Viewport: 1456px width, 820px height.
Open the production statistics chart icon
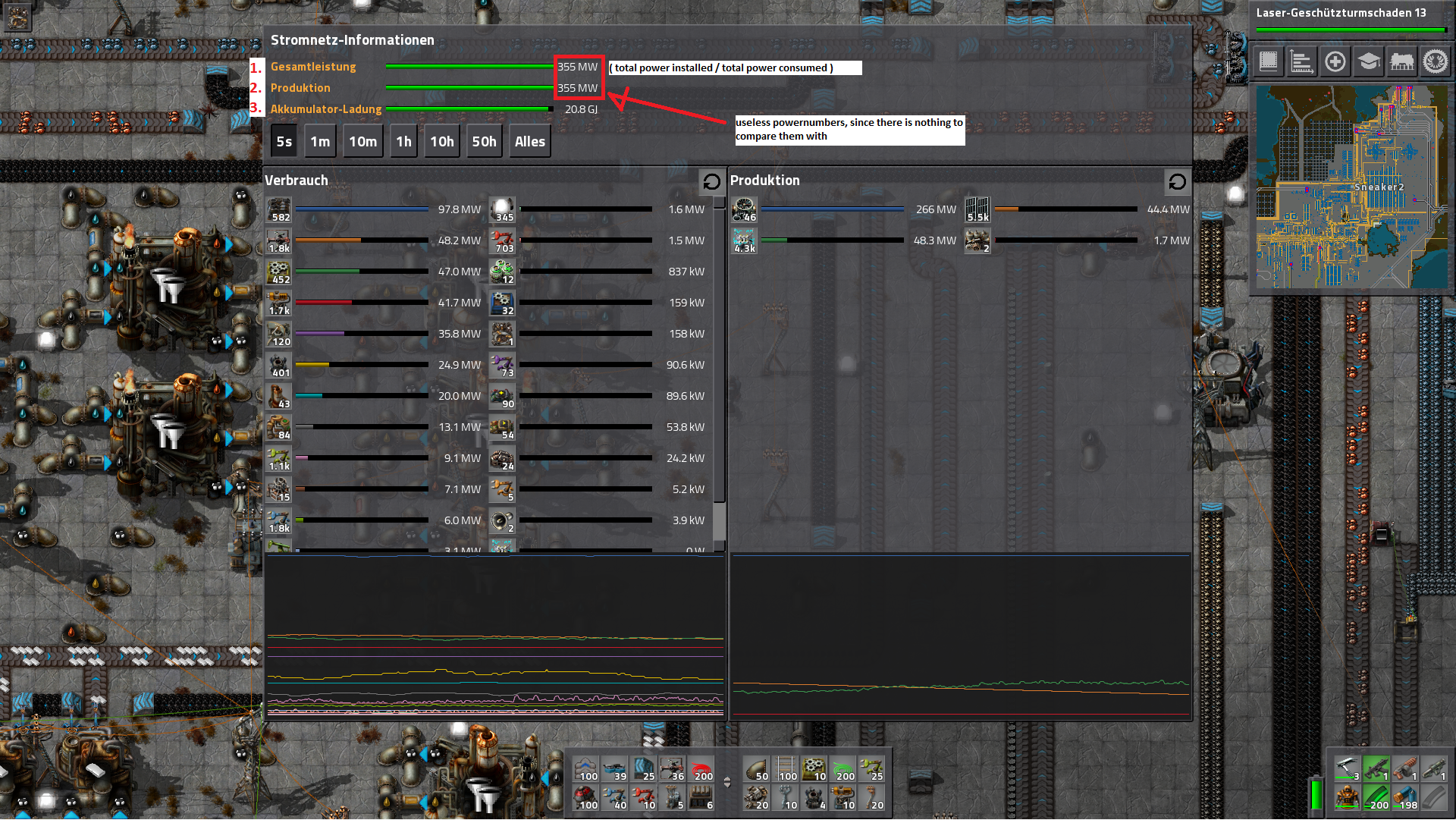pos(1302,61)
